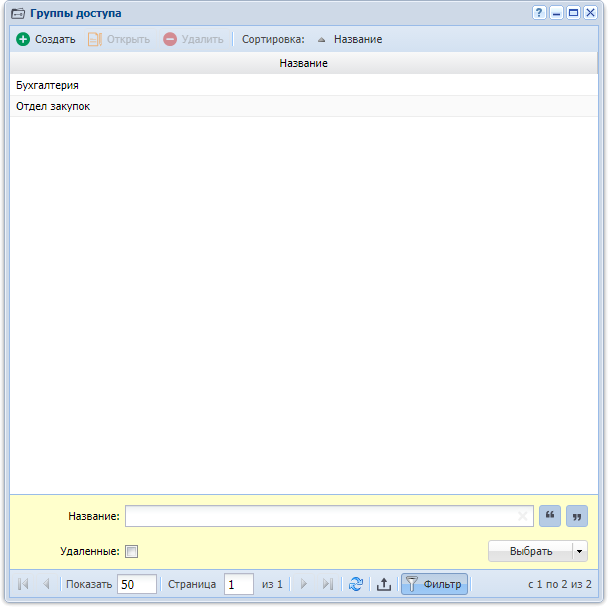This screenshot has width=608, height=607.
Task: Click the refresh icon in the paging bar
Action: pos(355,584)
